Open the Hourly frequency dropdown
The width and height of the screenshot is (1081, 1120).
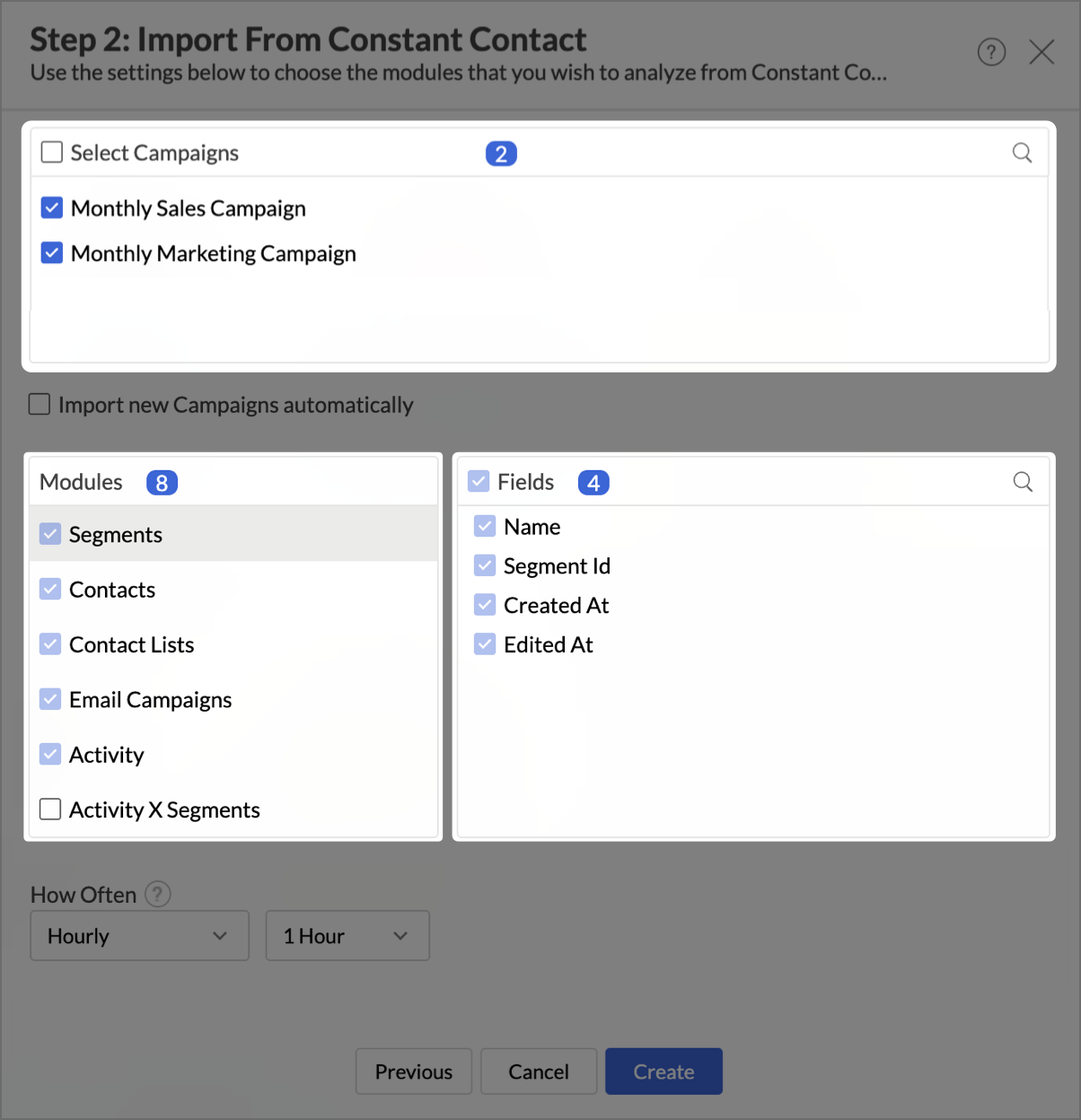[139, 936]
